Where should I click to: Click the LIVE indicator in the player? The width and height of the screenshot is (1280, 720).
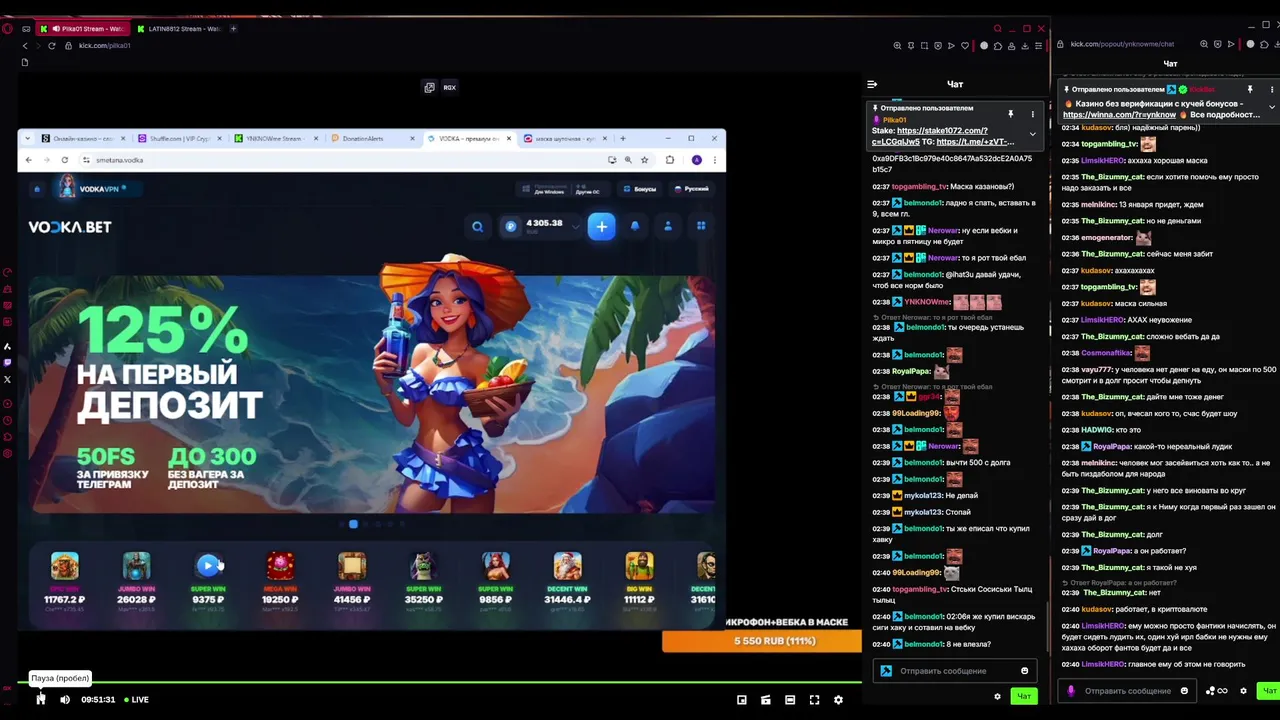tap(136, 700)
